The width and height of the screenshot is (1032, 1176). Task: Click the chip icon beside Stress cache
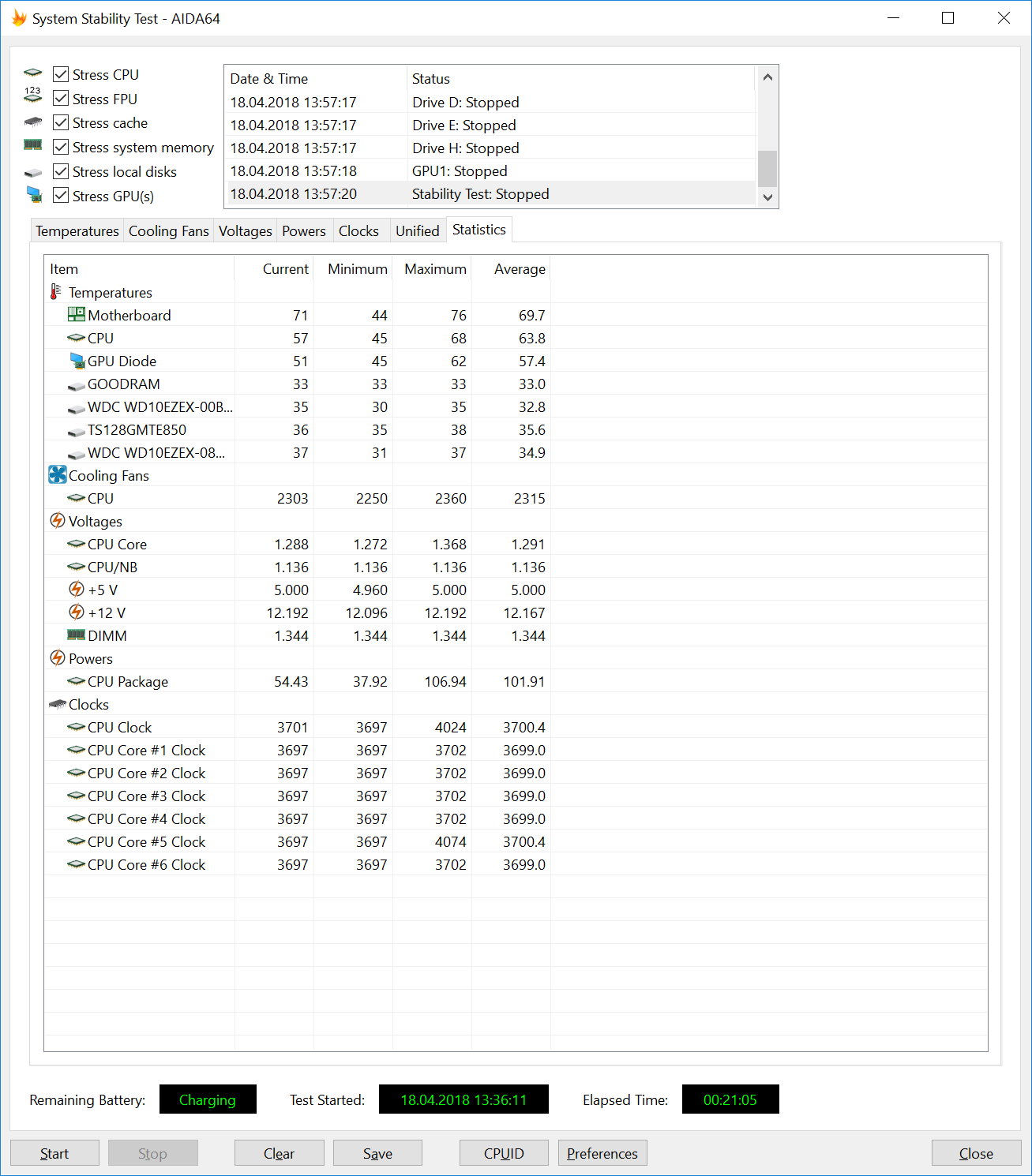pyautogui.click(x=32, y=122)
